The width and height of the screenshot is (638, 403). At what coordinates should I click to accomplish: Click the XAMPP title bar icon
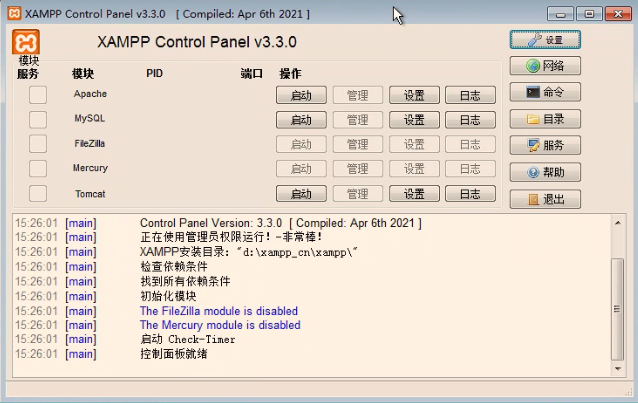tap(14, 13)
